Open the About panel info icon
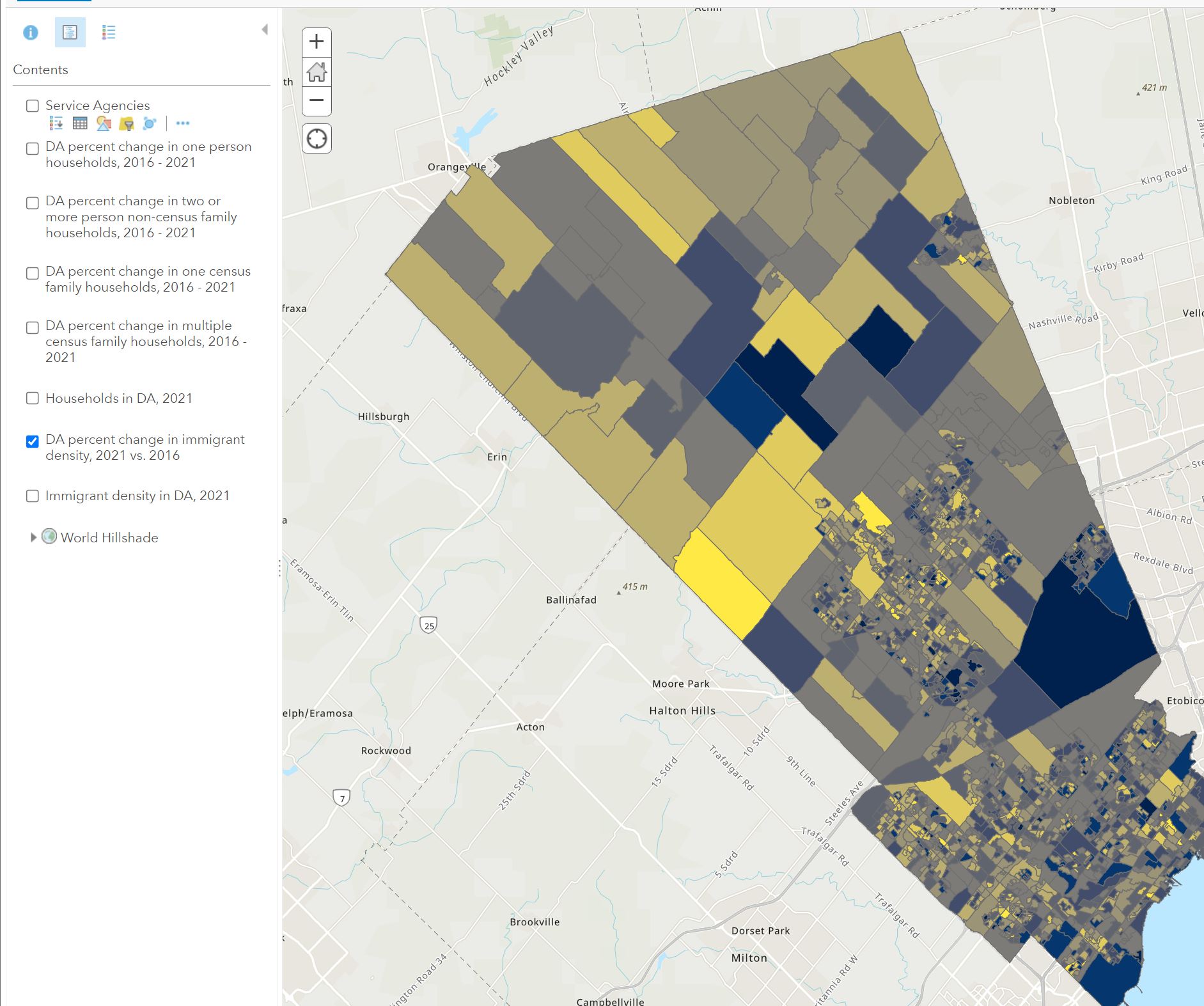This screenshot has height=1006, width=1204. 31,33
